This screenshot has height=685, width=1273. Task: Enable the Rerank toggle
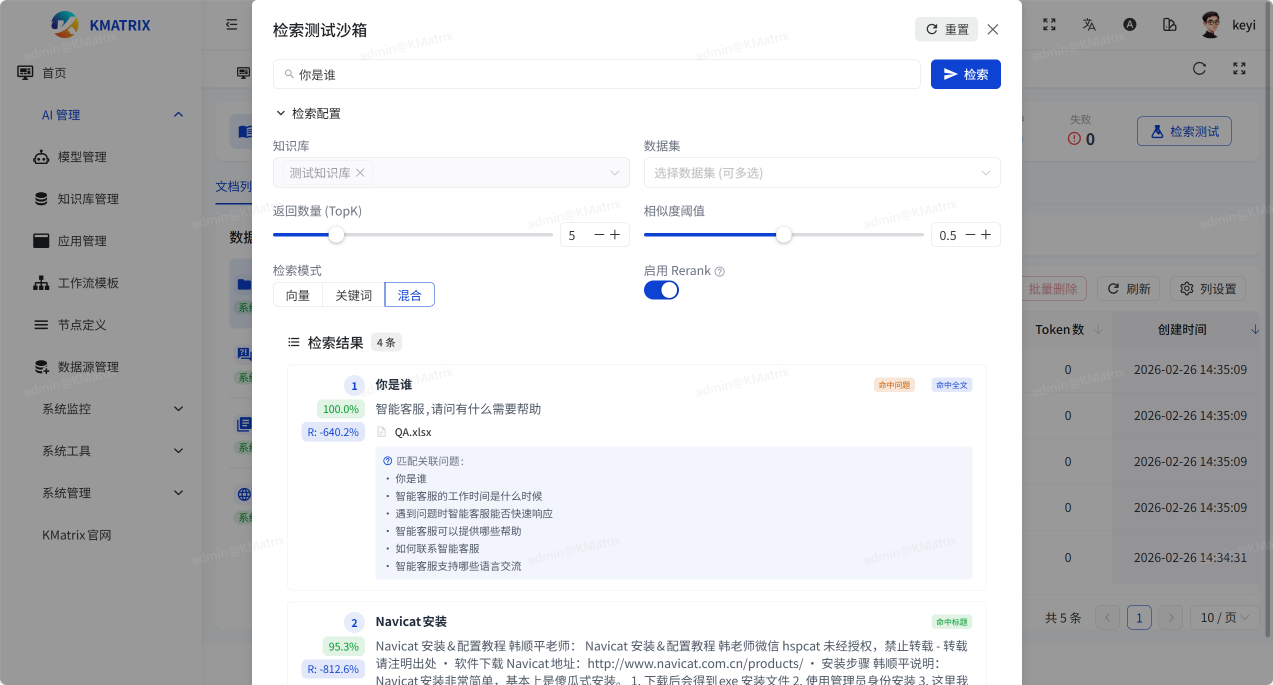tap(661, 288)
